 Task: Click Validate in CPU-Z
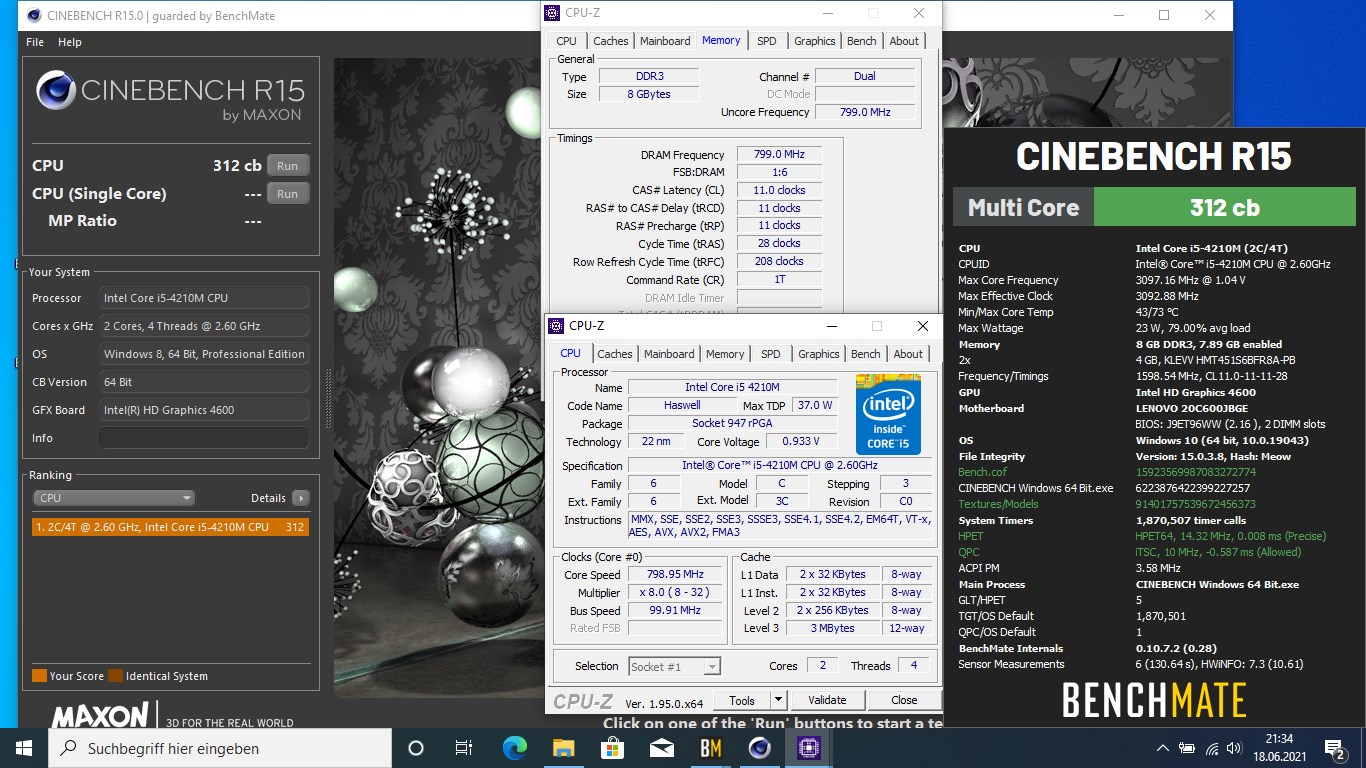tap(827, 700)
